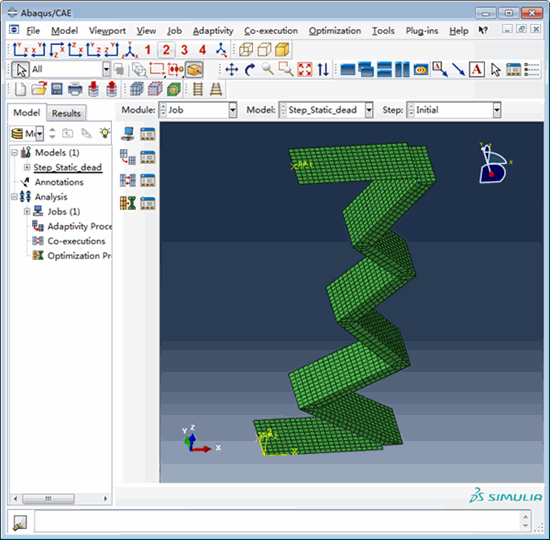Select the Co-executions tree item
The height and width of the screenshot is (540, 550).
(x=76, y=241)
